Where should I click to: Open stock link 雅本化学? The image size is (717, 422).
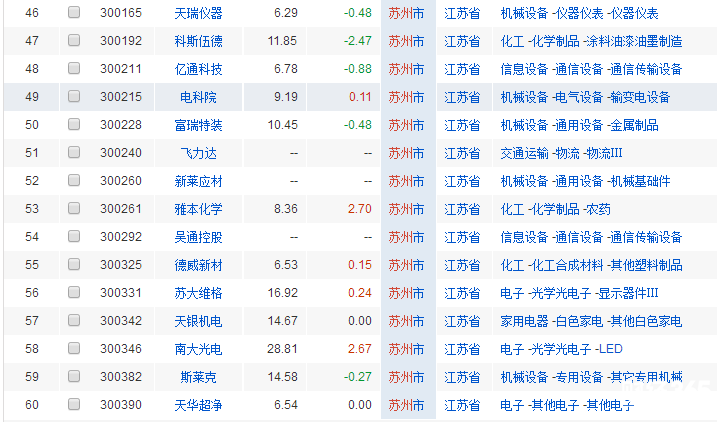pos(198,209)
